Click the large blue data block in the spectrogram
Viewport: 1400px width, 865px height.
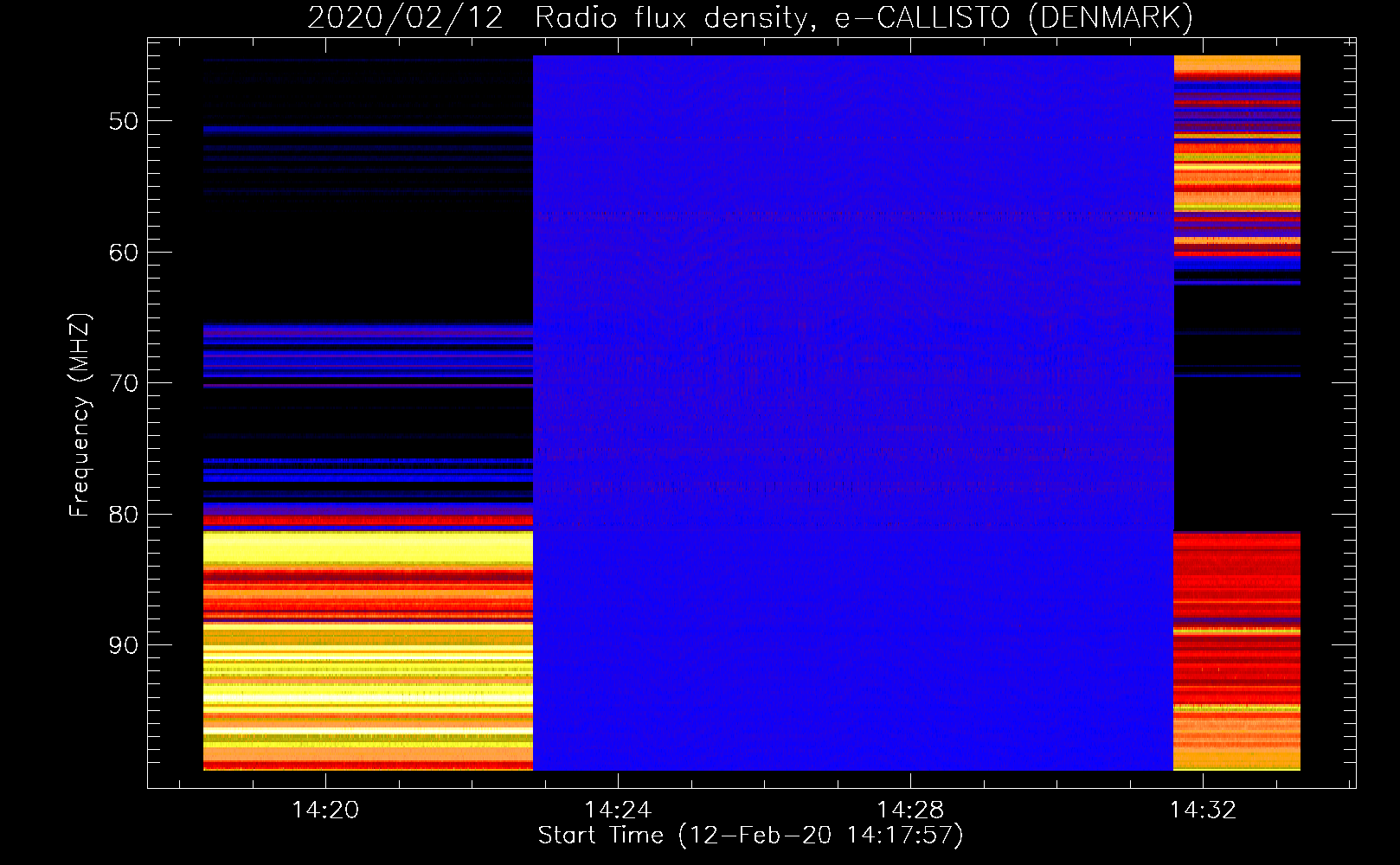[x=853, y=413]
